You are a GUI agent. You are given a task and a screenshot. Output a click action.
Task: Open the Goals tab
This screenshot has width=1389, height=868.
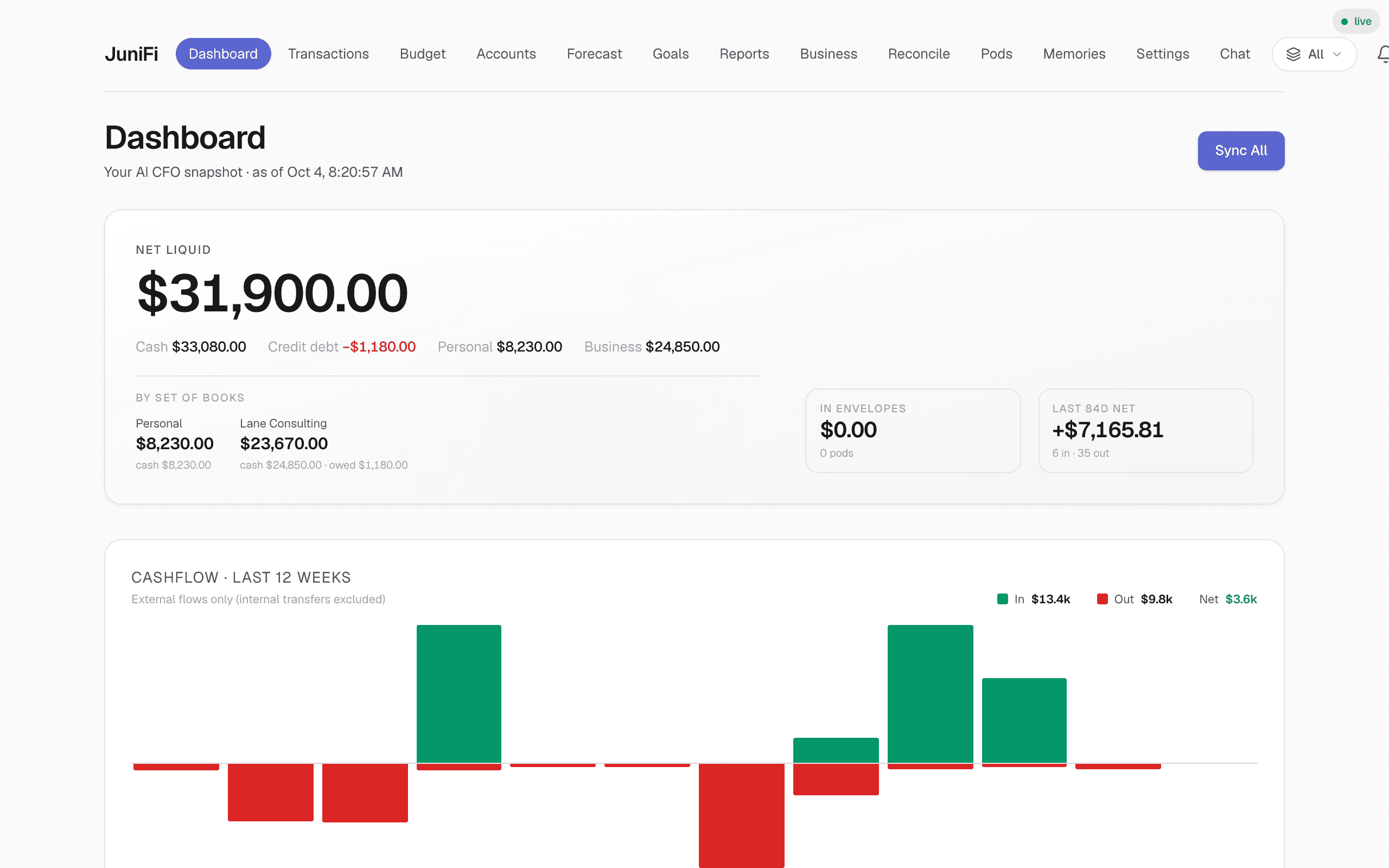(671, 54)
